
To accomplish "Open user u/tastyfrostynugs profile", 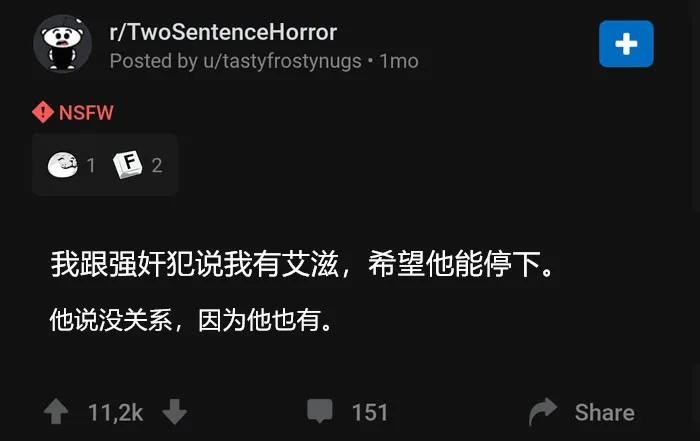I will coord(282,61).
